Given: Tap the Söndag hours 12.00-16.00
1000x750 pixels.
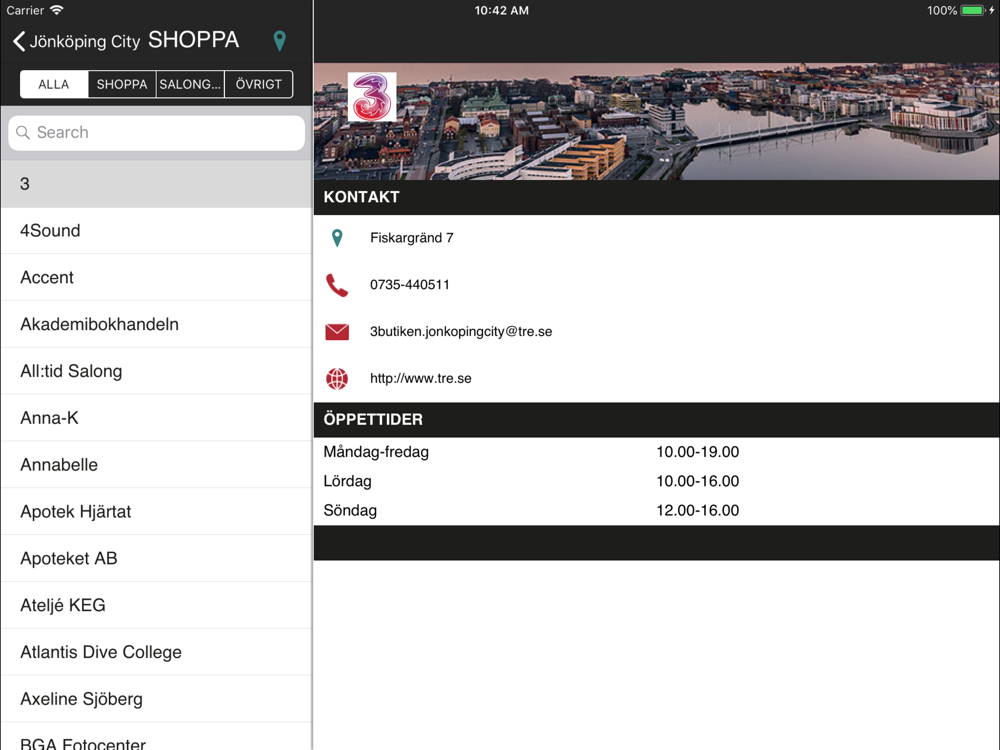Looking at the screenshot, I should [x=698, y=511].
